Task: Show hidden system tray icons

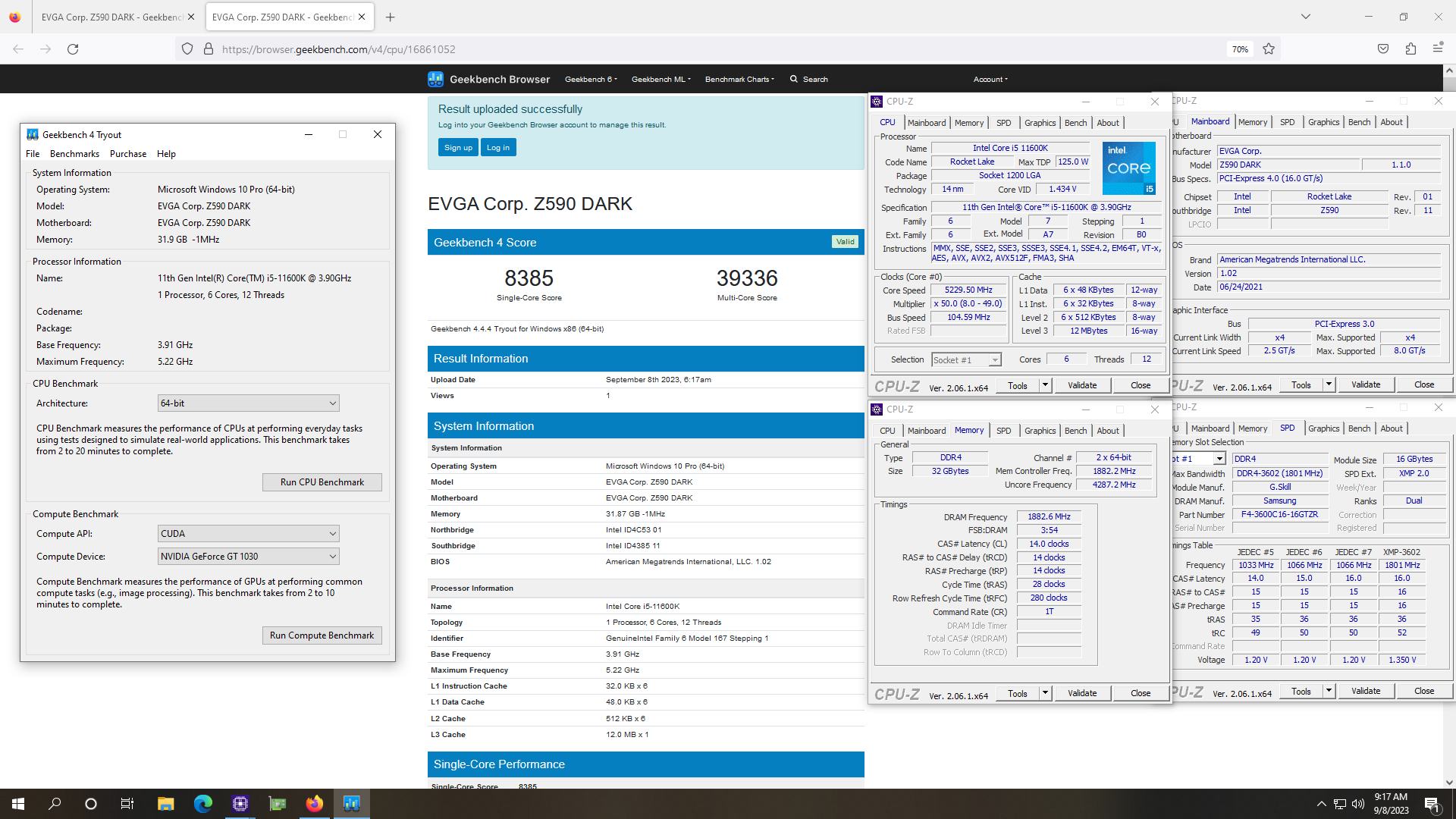Action: coord(1321,804)
